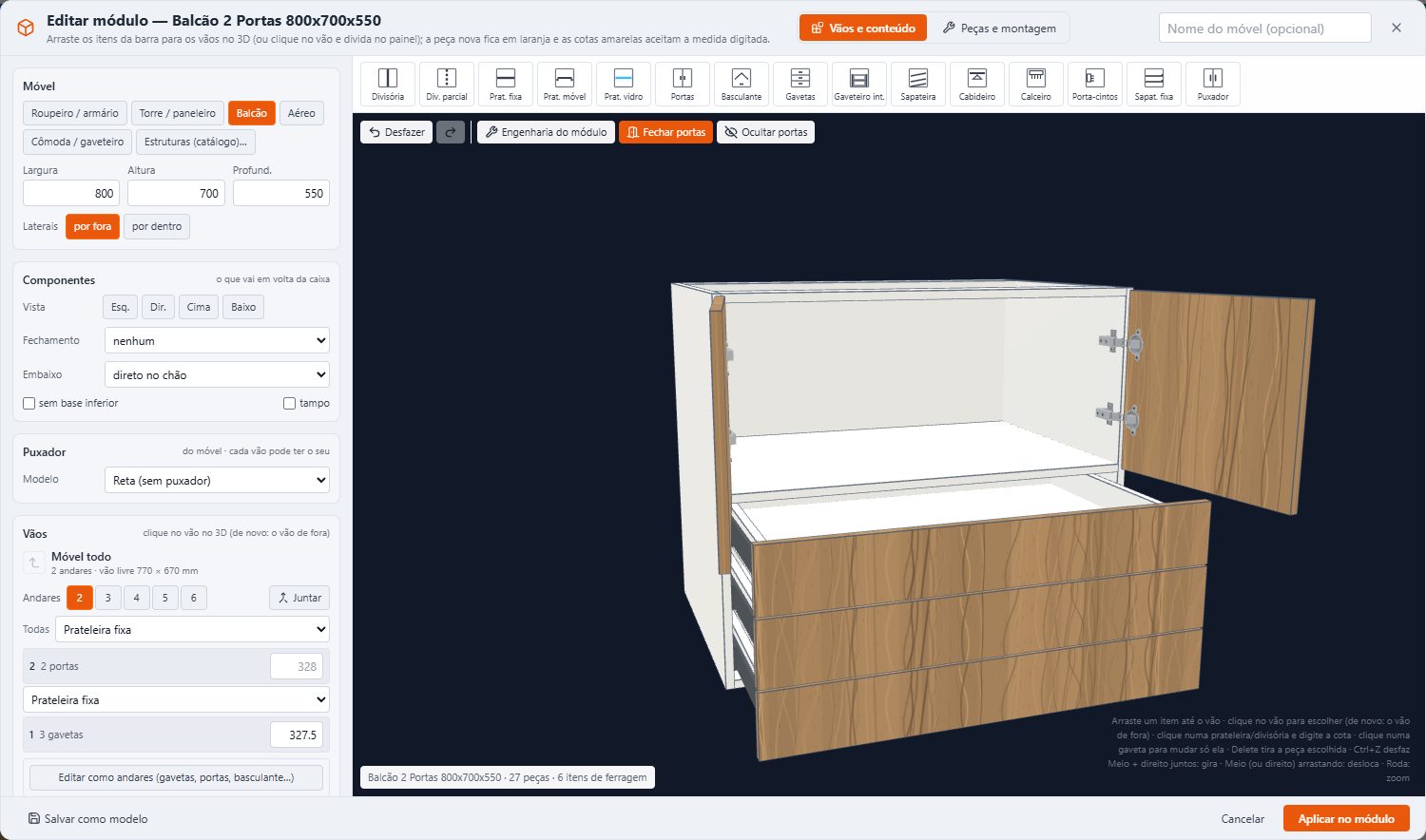The image size is (1426, 840).
Task: Open the 'Todas' Prateleira fixa dropdown
Action: [x=192, y=629]
